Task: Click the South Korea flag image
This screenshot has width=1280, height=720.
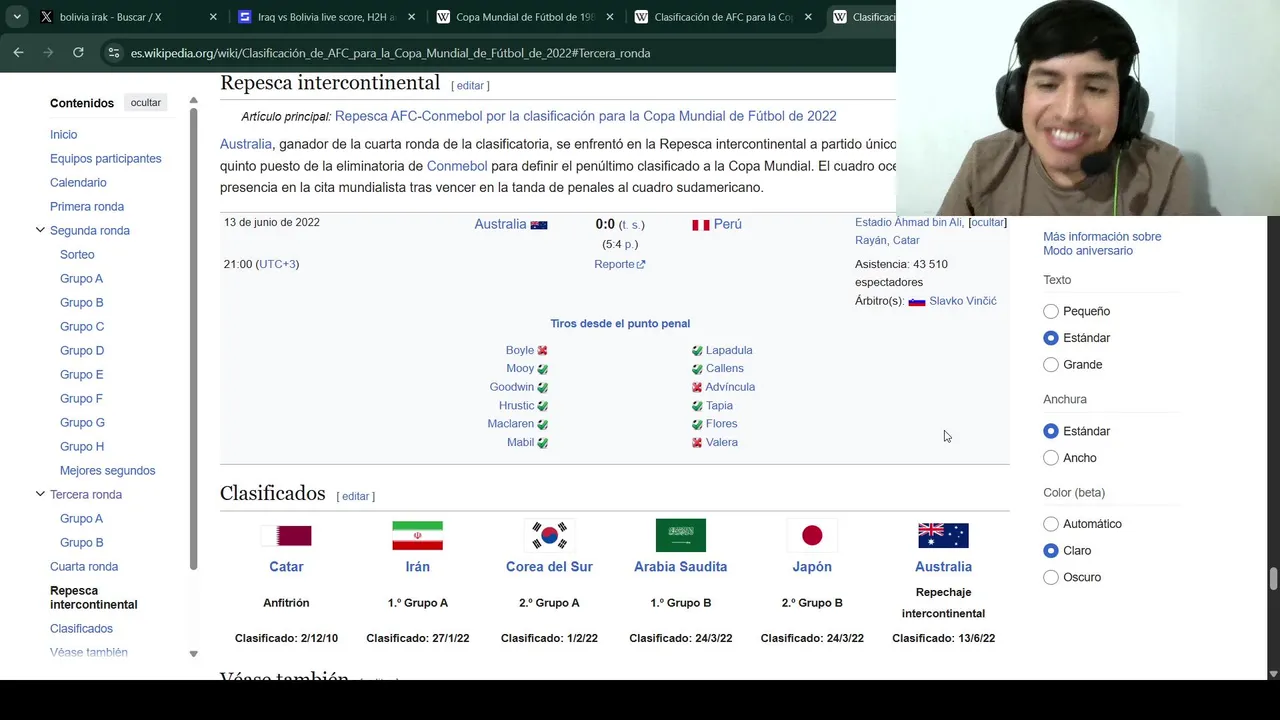Action: 549,536
